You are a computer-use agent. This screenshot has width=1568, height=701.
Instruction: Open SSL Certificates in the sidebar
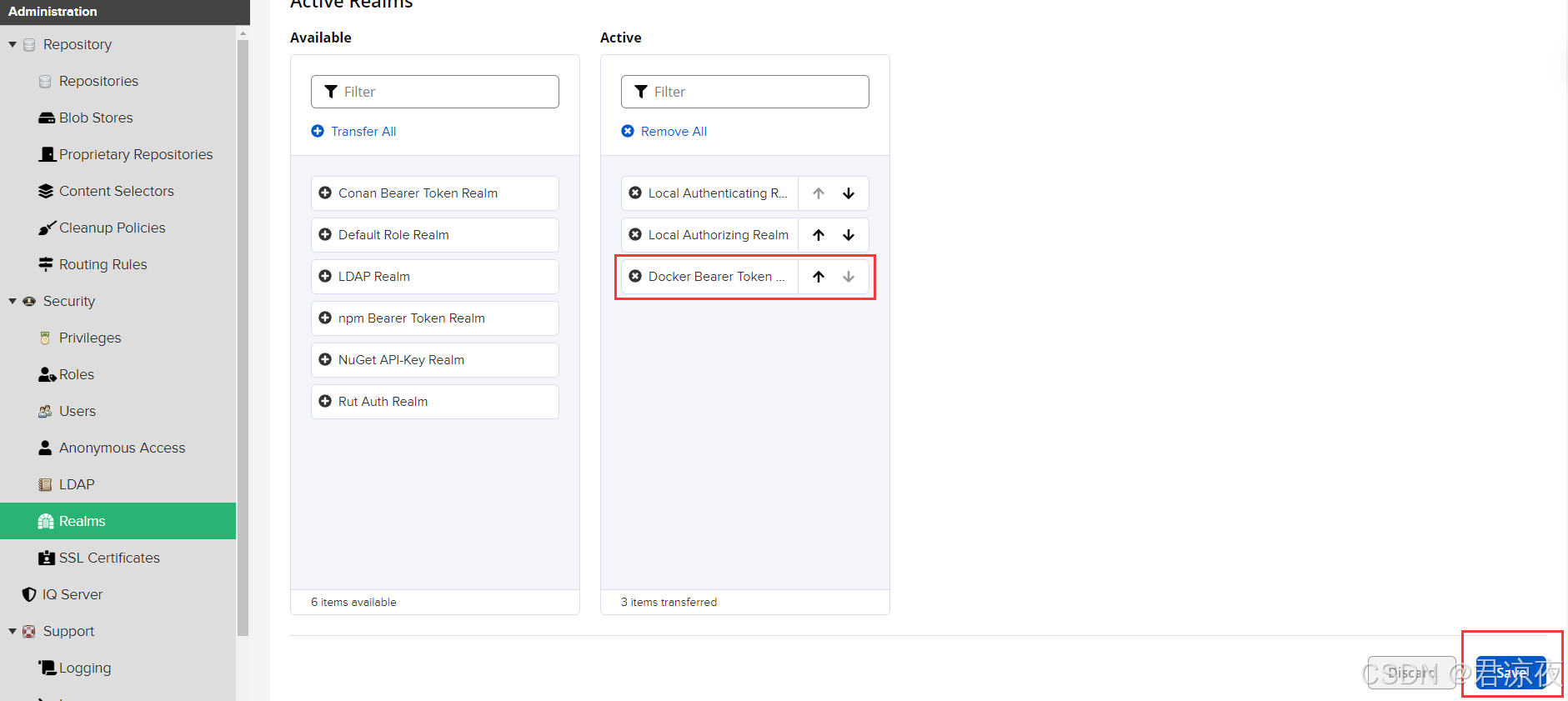108,558
